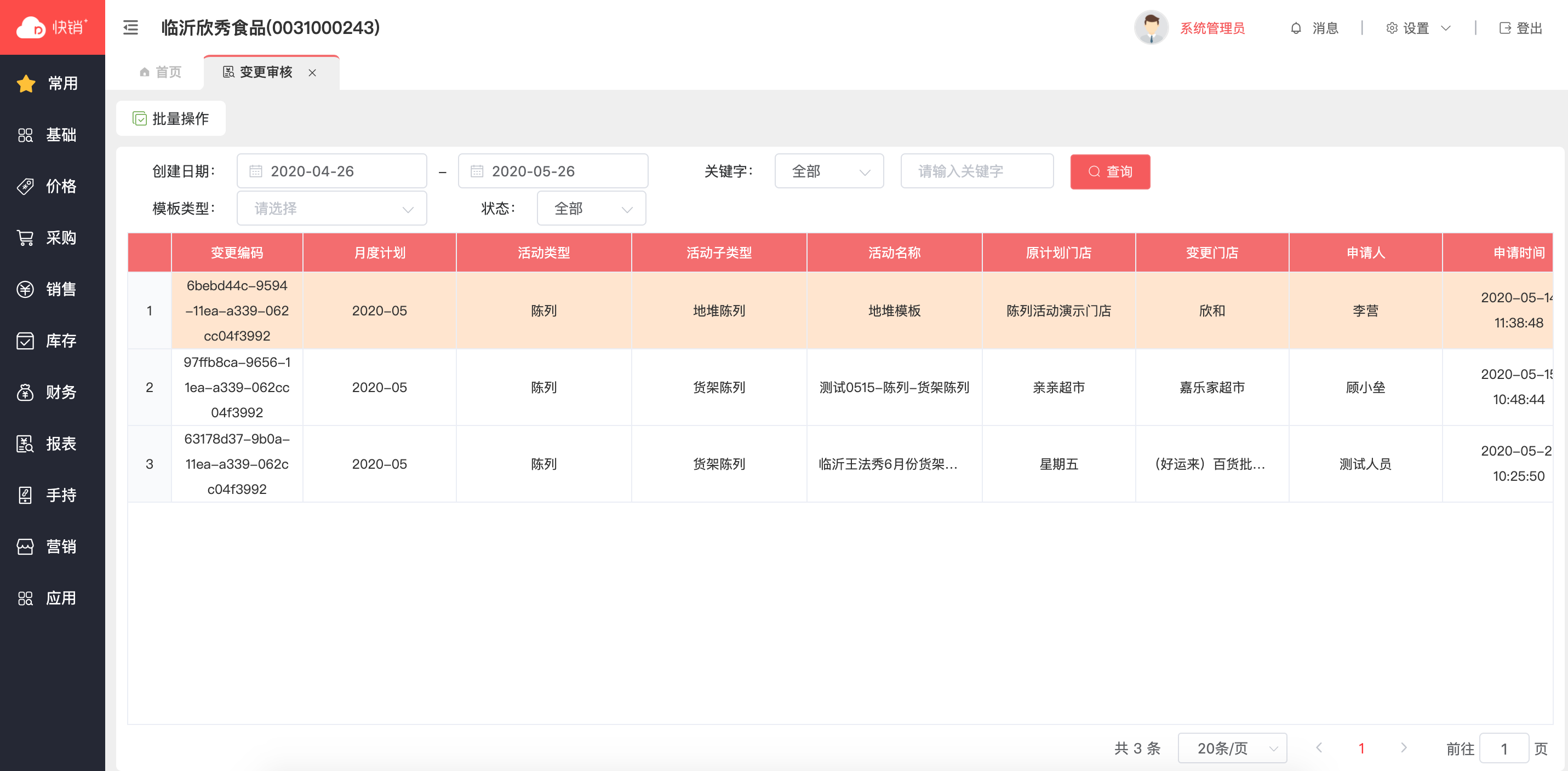Switch to the 首页 tab
The image size is (1568, 771).
click(x=160, y=72)
